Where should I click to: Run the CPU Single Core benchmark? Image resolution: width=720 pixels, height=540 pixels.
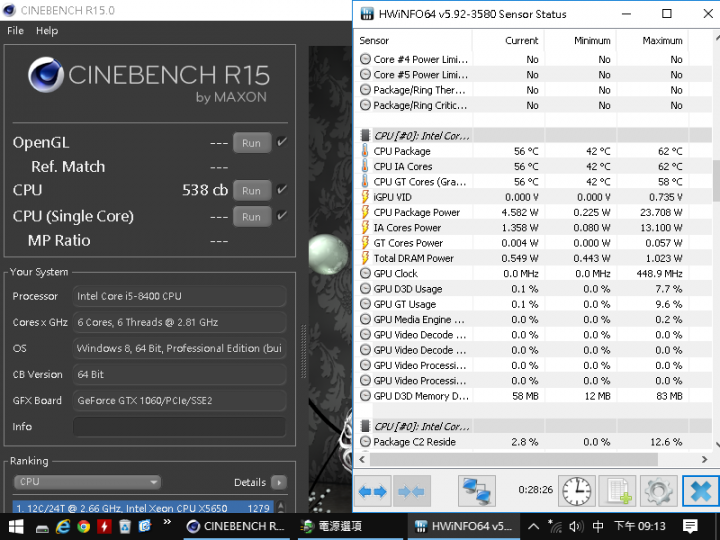[x=252, y=217]
